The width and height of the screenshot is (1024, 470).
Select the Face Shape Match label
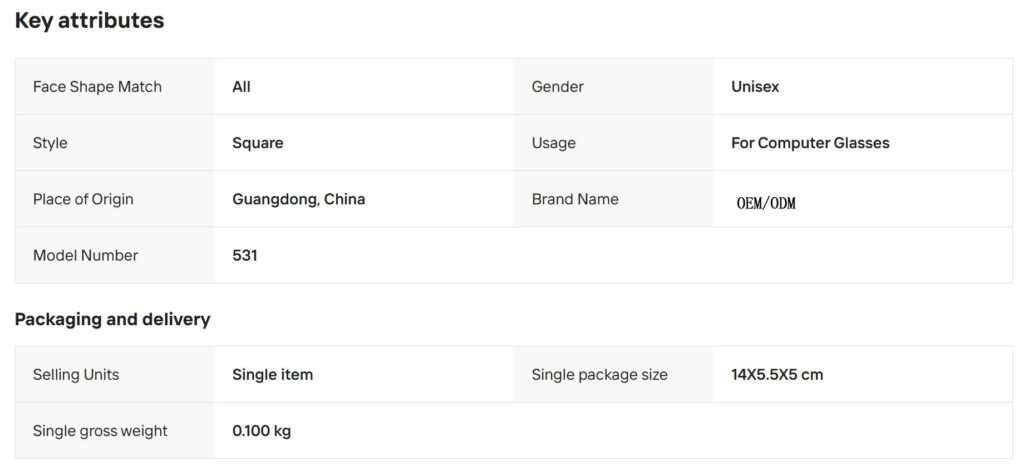tap(97, 87)
